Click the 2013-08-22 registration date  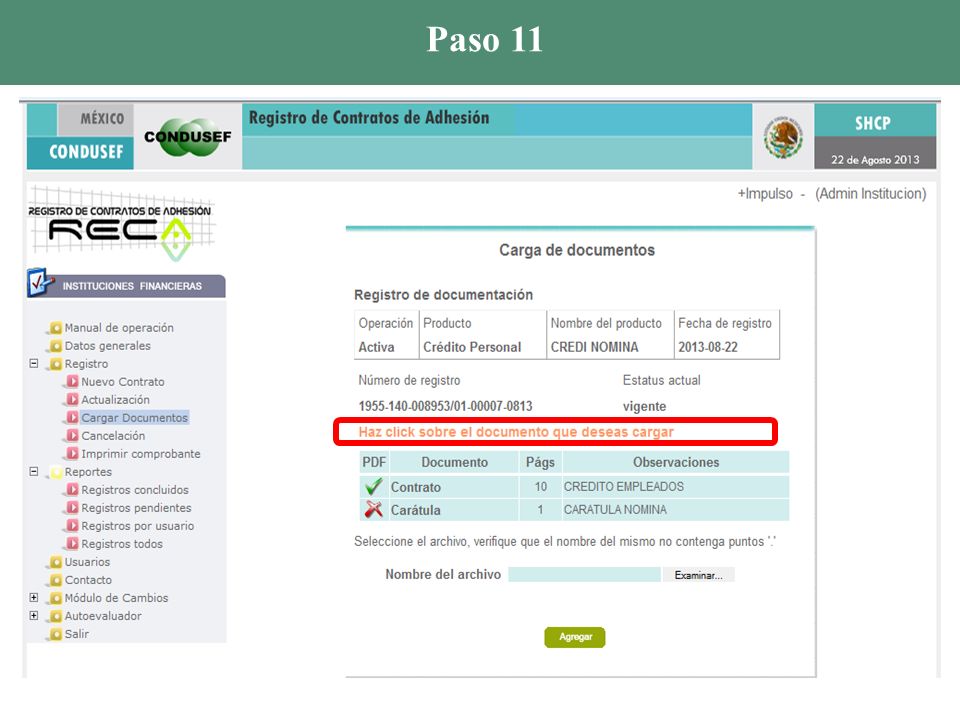tap(708, 347)
